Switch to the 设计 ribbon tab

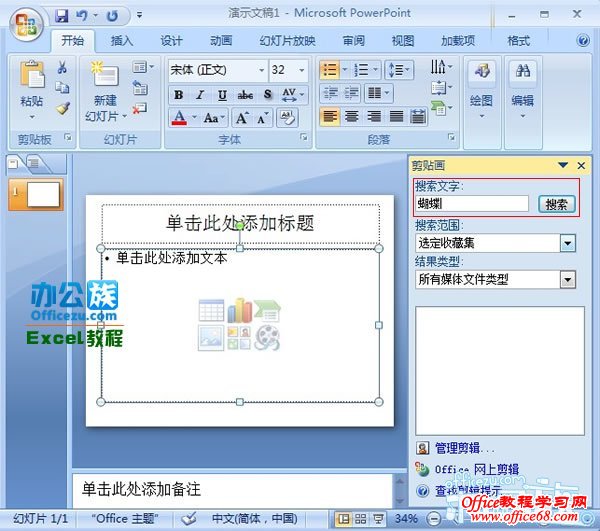click(x=171, y=40)
